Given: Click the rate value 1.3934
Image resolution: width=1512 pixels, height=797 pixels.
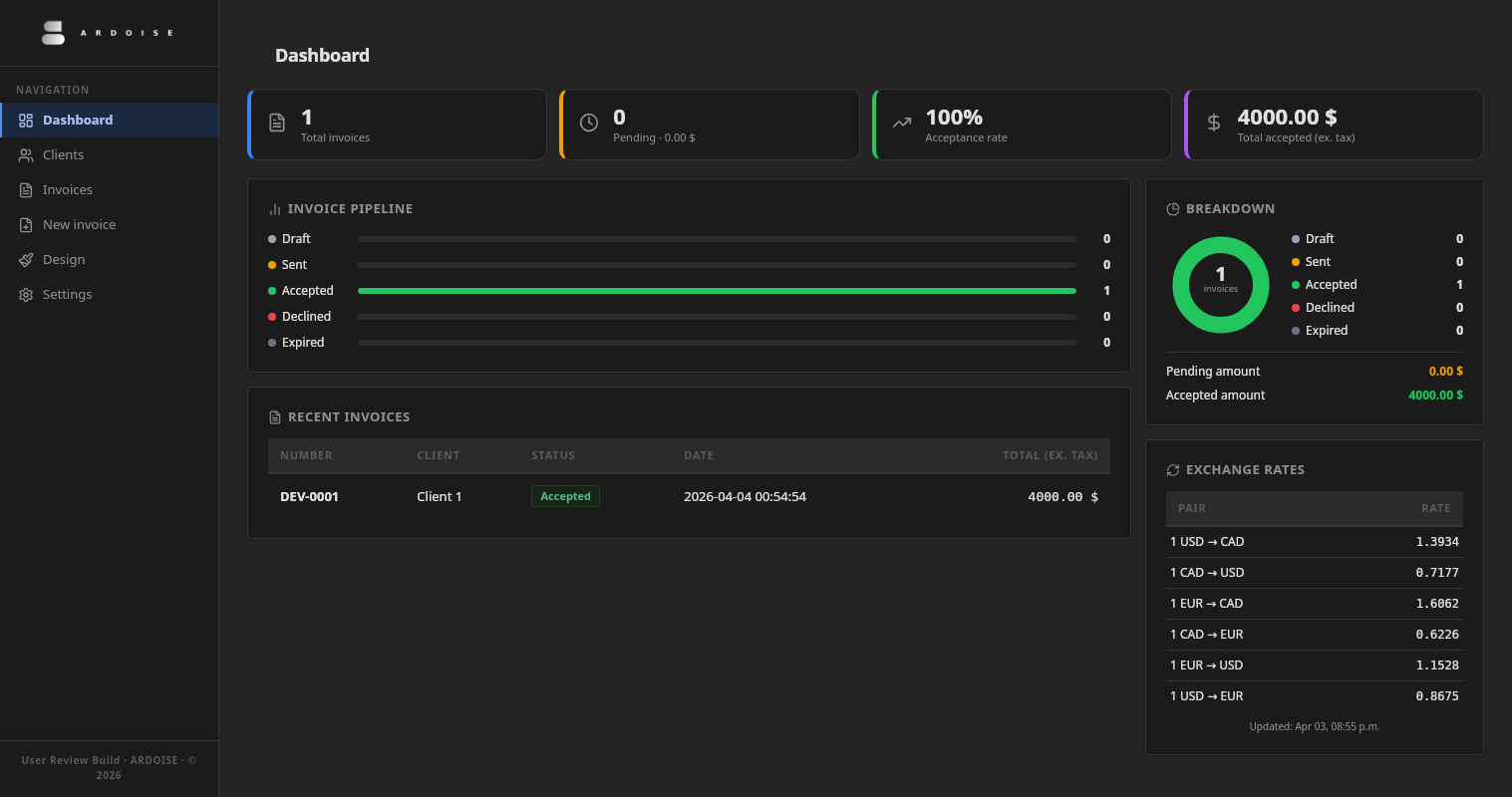Looking at the screenshot, I should click(1437, 542).
